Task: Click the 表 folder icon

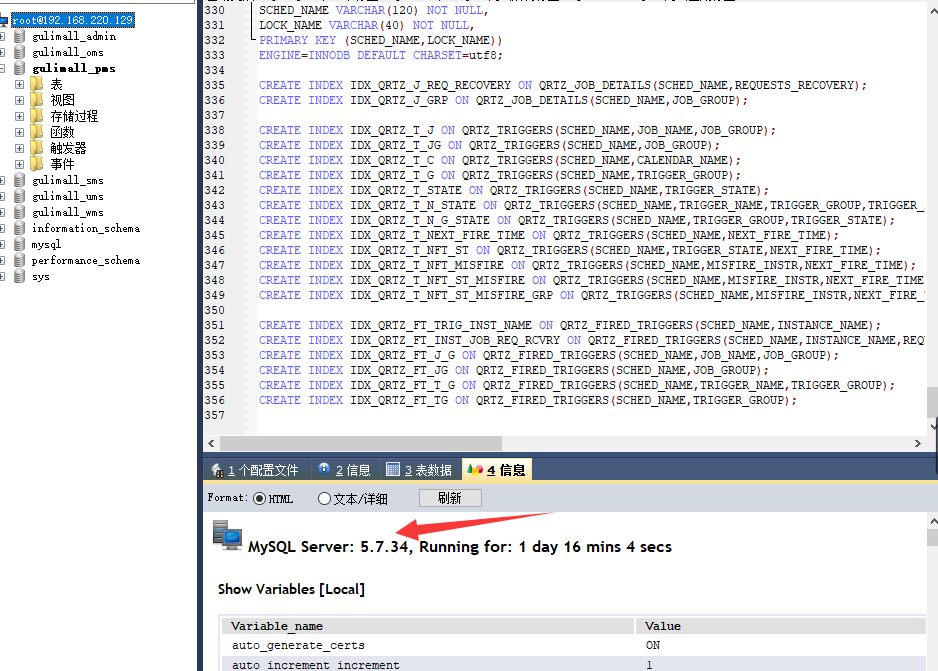Action: tap(36, 84)
